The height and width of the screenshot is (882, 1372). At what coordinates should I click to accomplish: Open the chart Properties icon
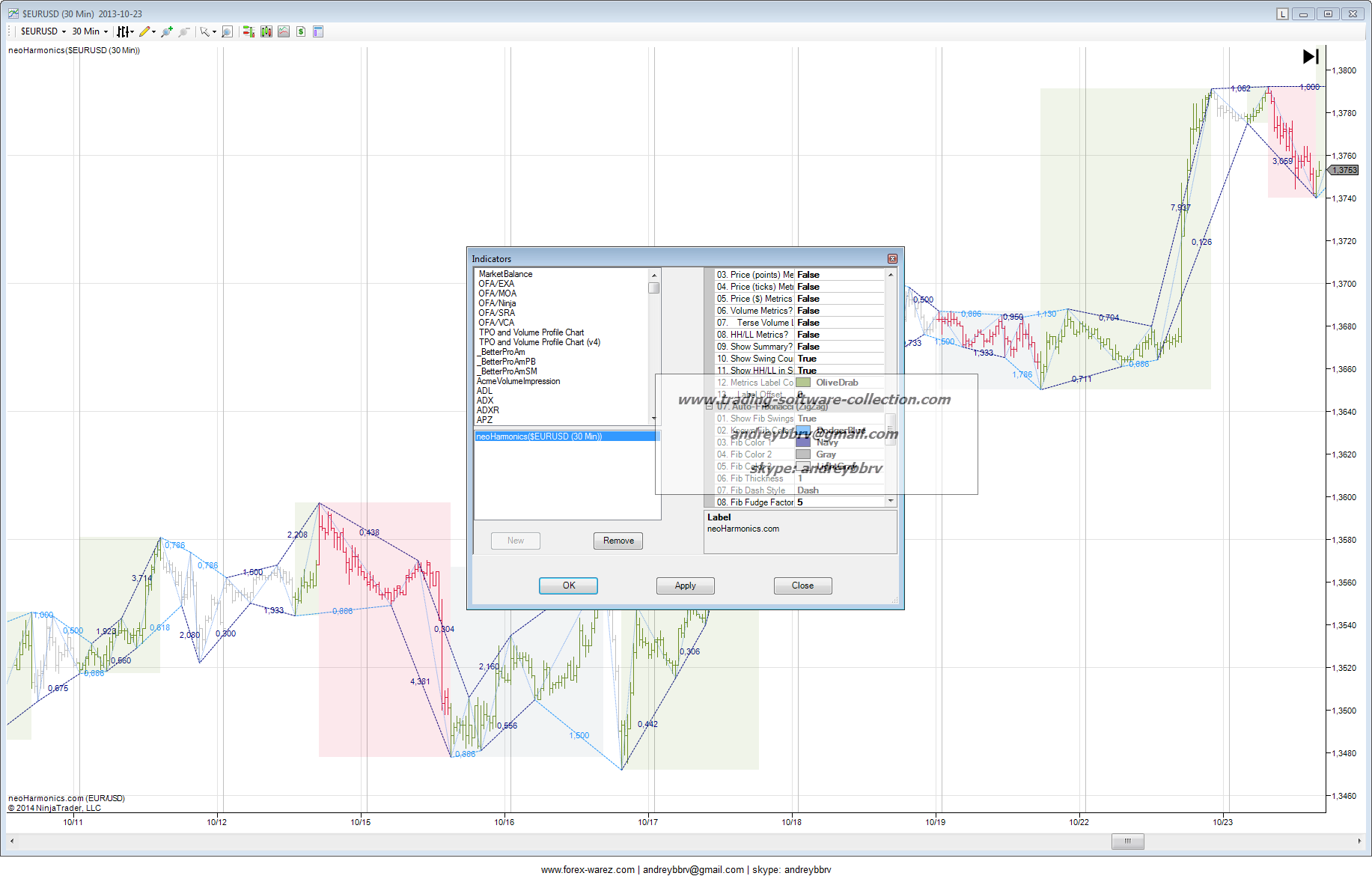[318, 31]
